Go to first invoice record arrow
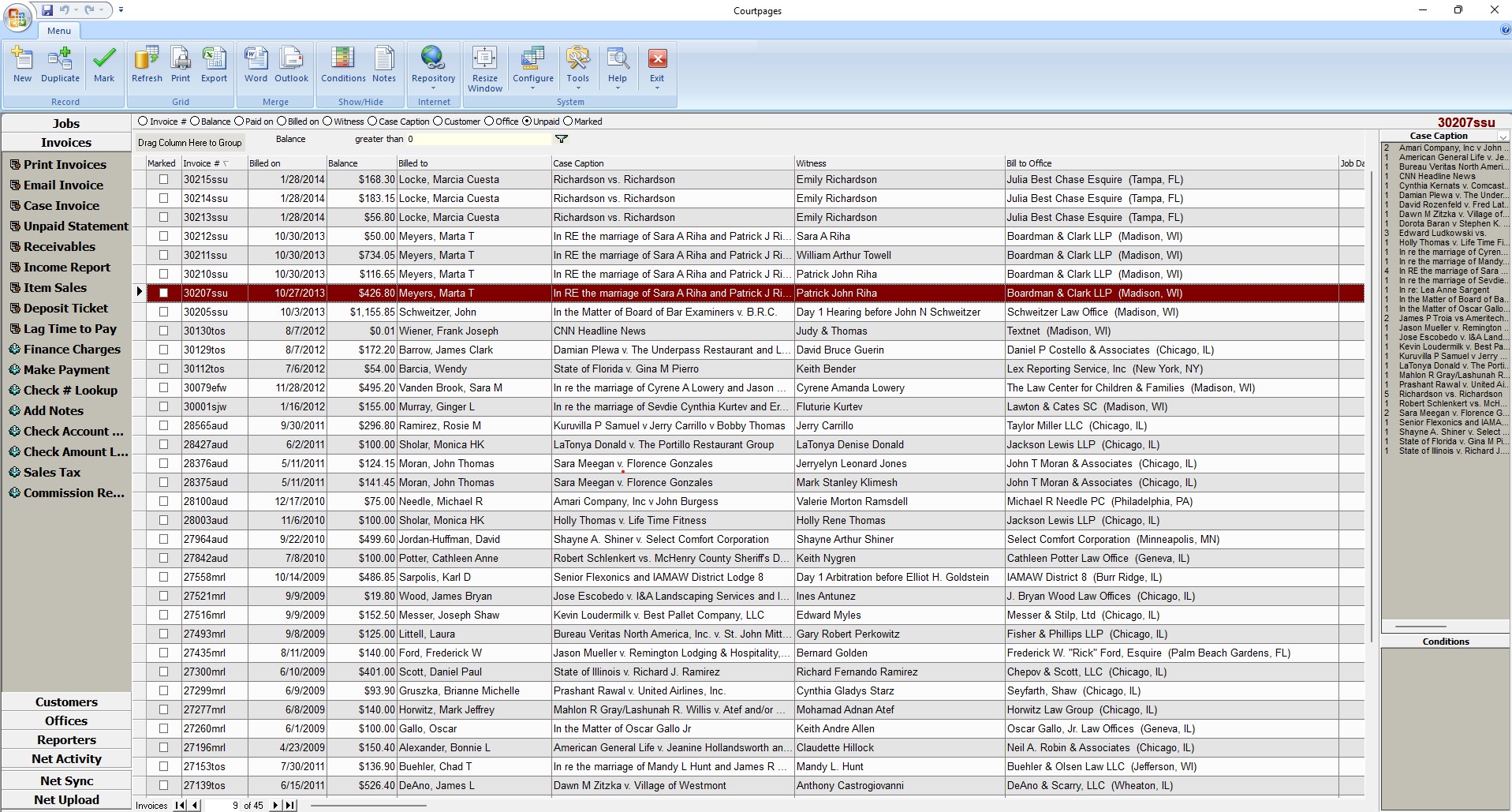 point(180,805)
